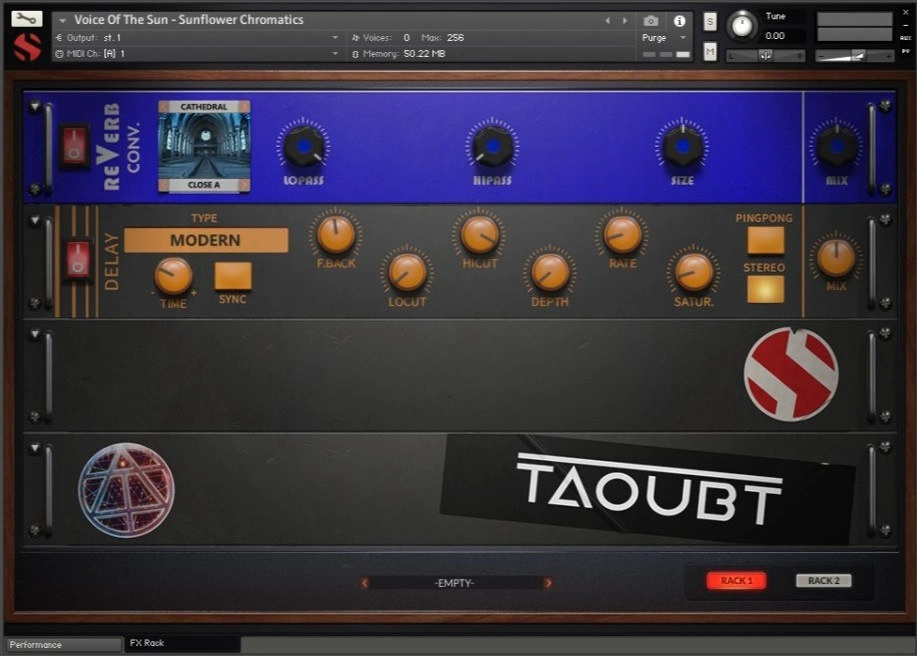Select next reverb category arrow beside CATHEDRAL
Screen dimensions: 917x656
click(x=244, y=106)
